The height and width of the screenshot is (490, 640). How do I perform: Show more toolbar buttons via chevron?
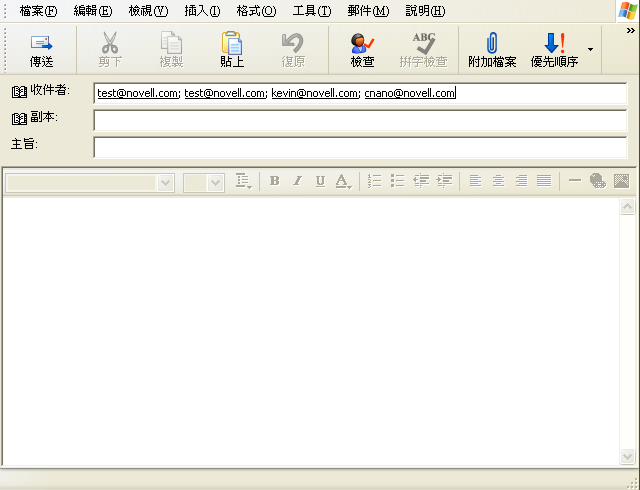pos(631,31)
